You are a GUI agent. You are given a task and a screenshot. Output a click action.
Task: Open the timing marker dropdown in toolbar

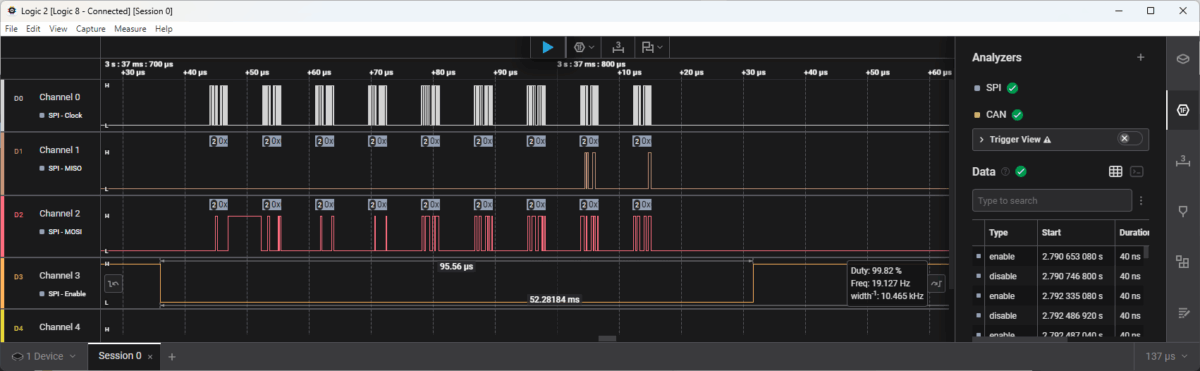pyautogui.click(x=653, y=47)
